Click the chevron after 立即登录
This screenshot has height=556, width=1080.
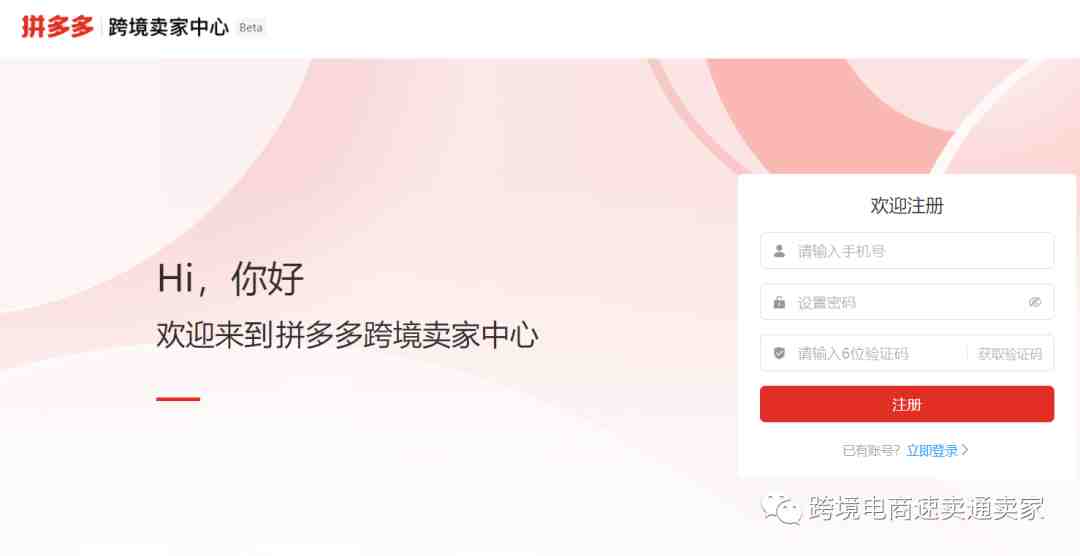965,450
